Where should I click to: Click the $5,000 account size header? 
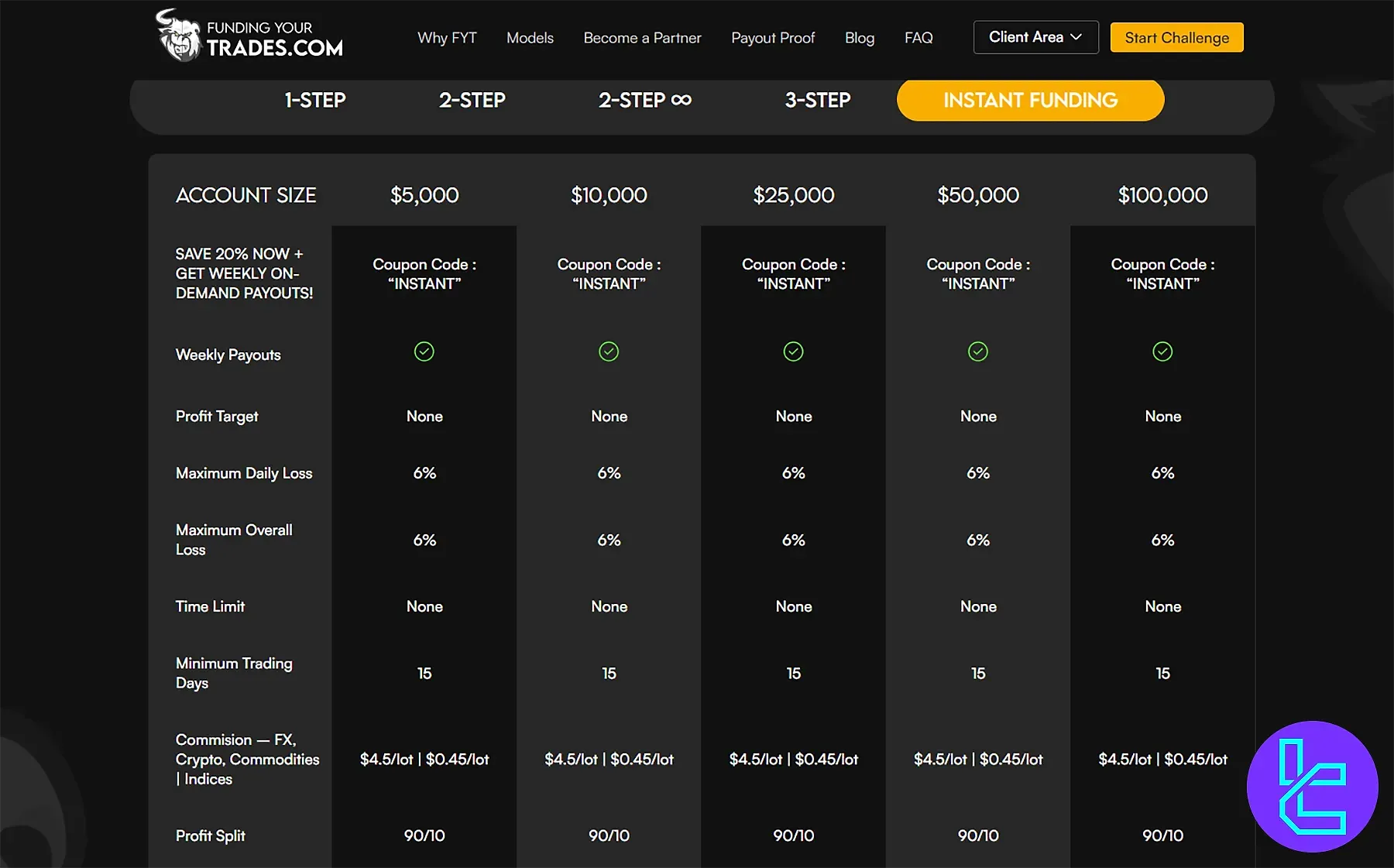click(x=424, y=195)
